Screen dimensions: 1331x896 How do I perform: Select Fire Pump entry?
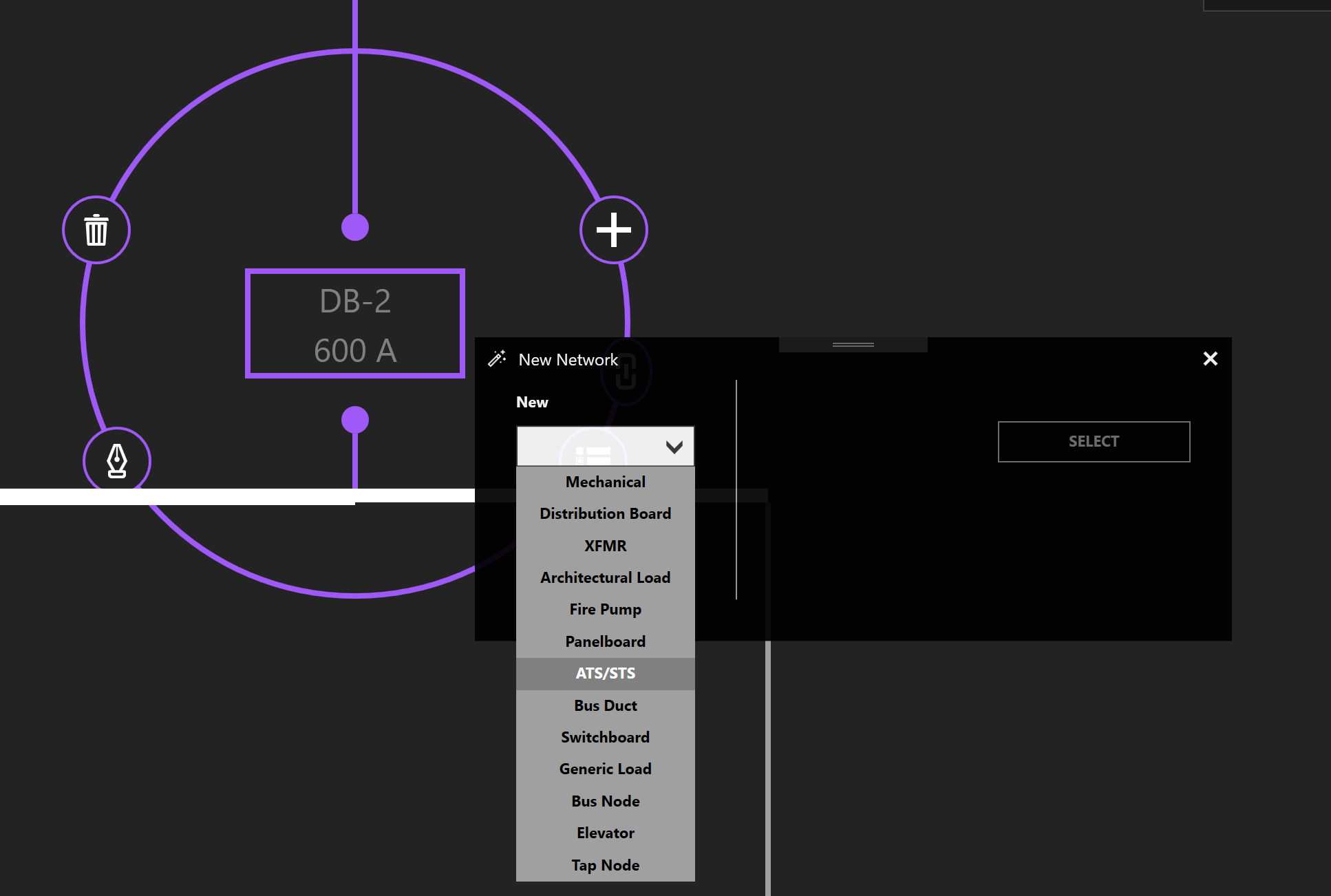coord(605,609)
